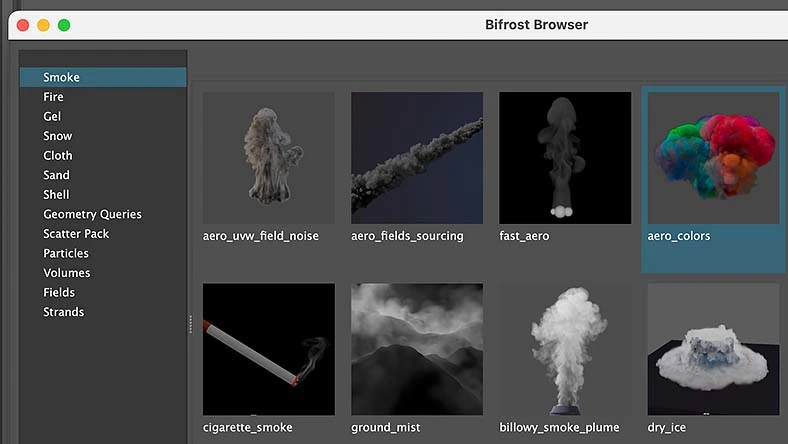Select the ground_mist thumbnail

pyautogui.click(x=417, y=349)
